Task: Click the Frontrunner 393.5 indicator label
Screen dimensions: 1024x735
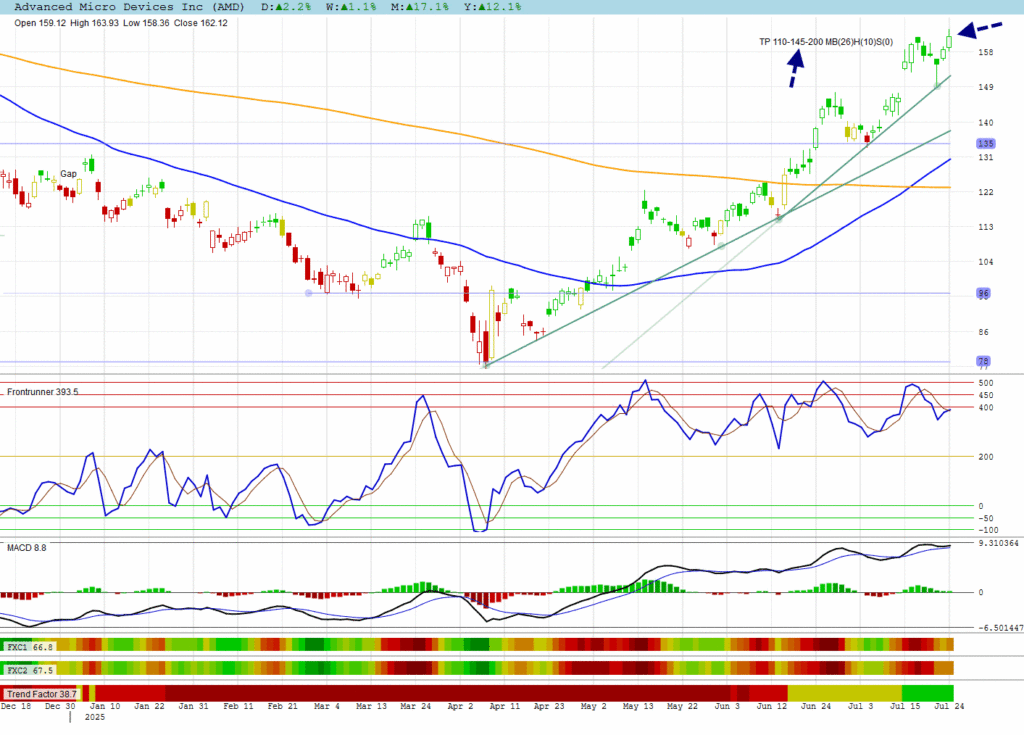Action: tap(42, 392)
